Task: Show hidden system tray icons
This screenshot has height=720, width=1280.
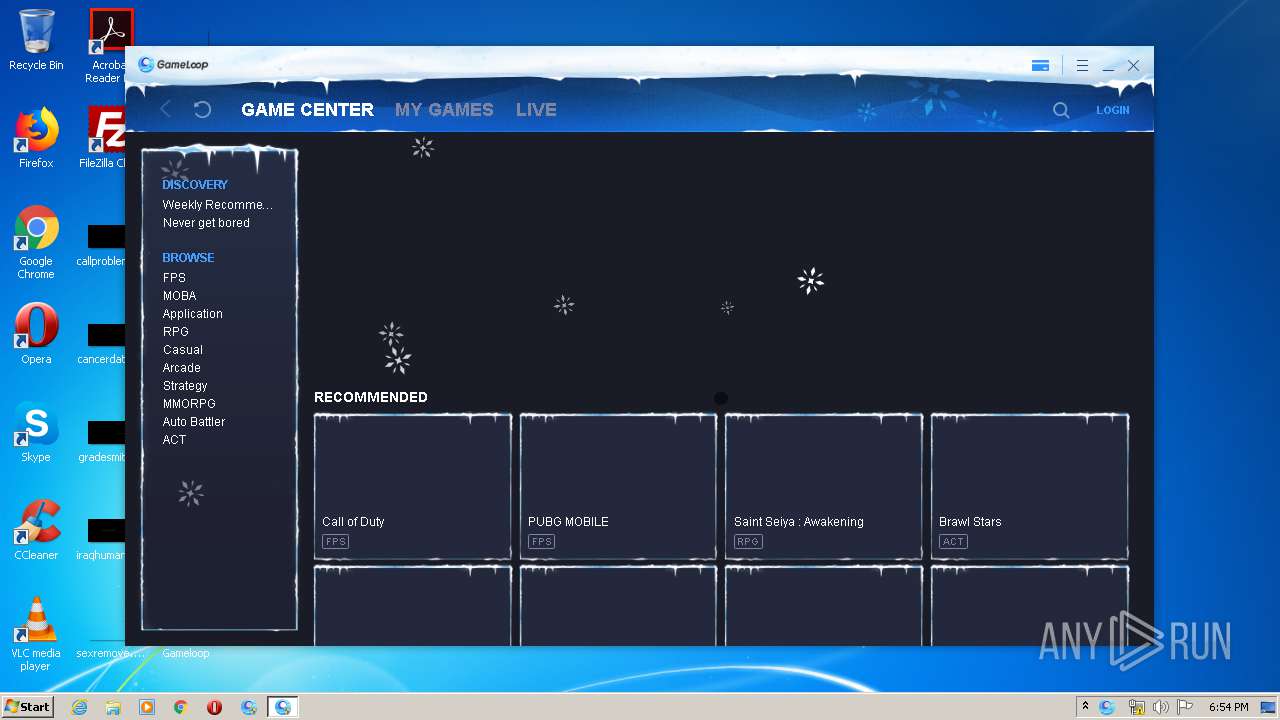Action: tap(1085, 706)
